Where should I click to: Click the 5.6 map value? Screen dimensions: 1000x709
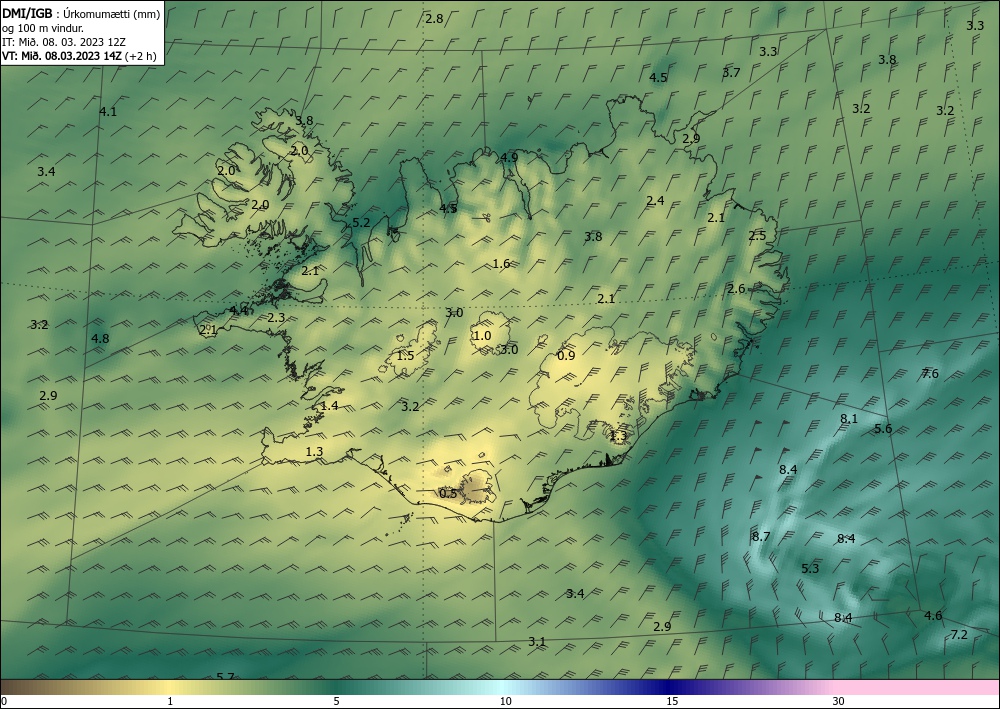pos(883,429)
